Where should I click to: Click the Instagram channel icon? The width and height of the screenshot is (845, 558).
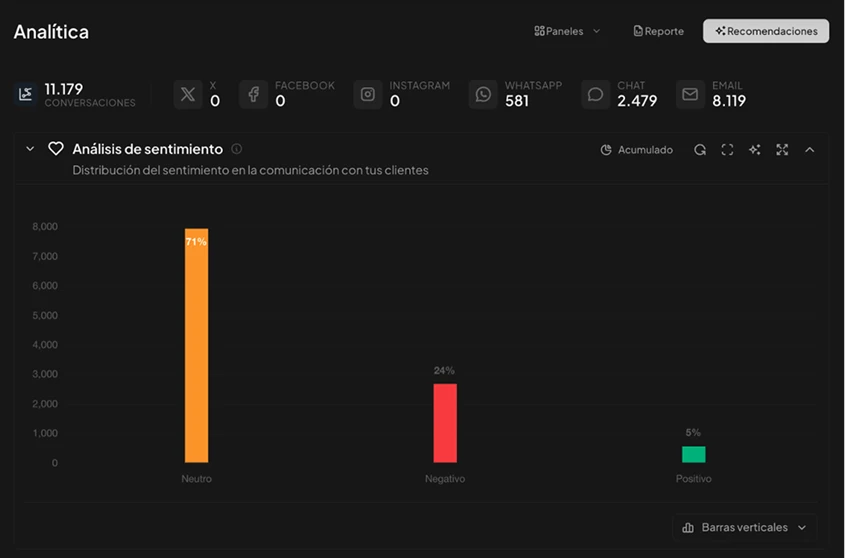pos(368,94)
